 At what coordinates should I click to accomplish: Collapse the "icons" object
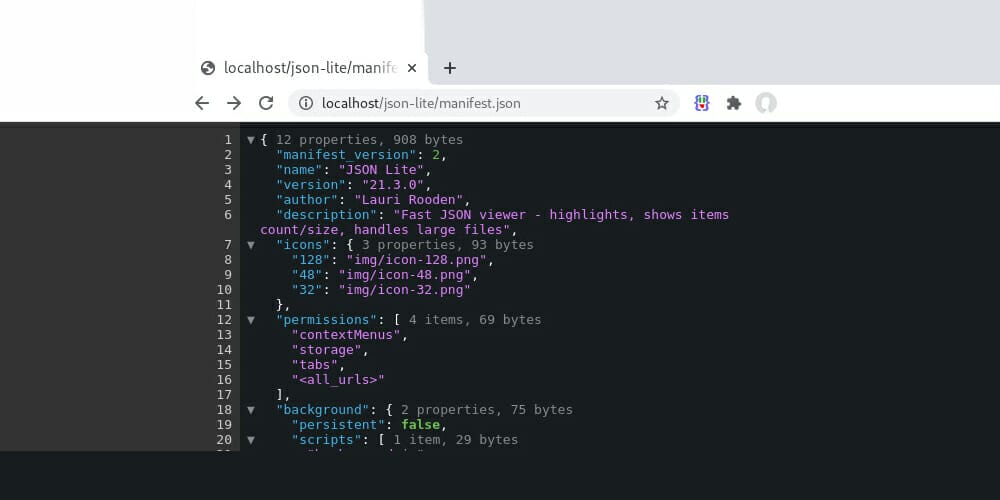(251, 245)
